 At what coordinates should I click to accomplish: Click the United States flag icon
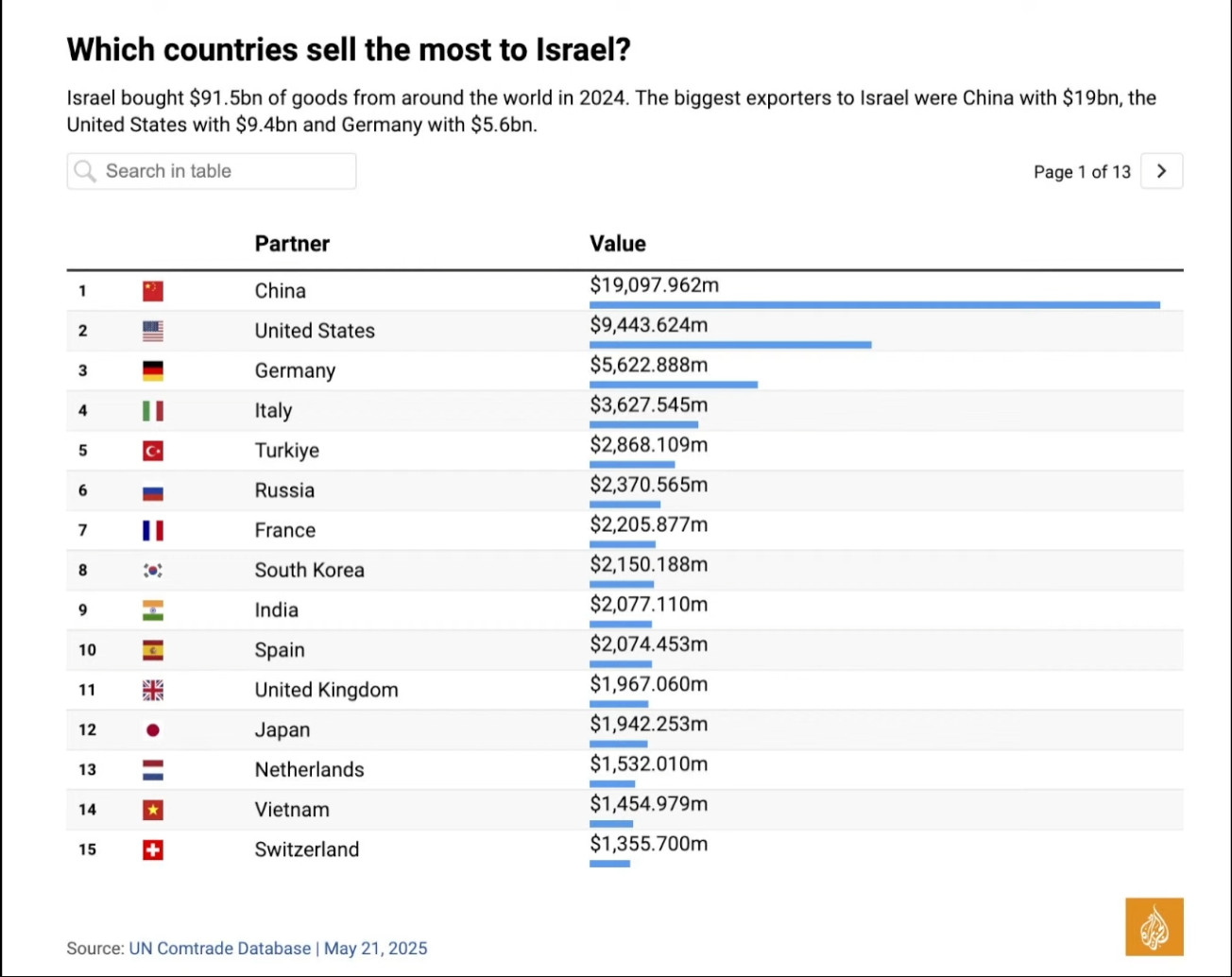tap(153, 331)
